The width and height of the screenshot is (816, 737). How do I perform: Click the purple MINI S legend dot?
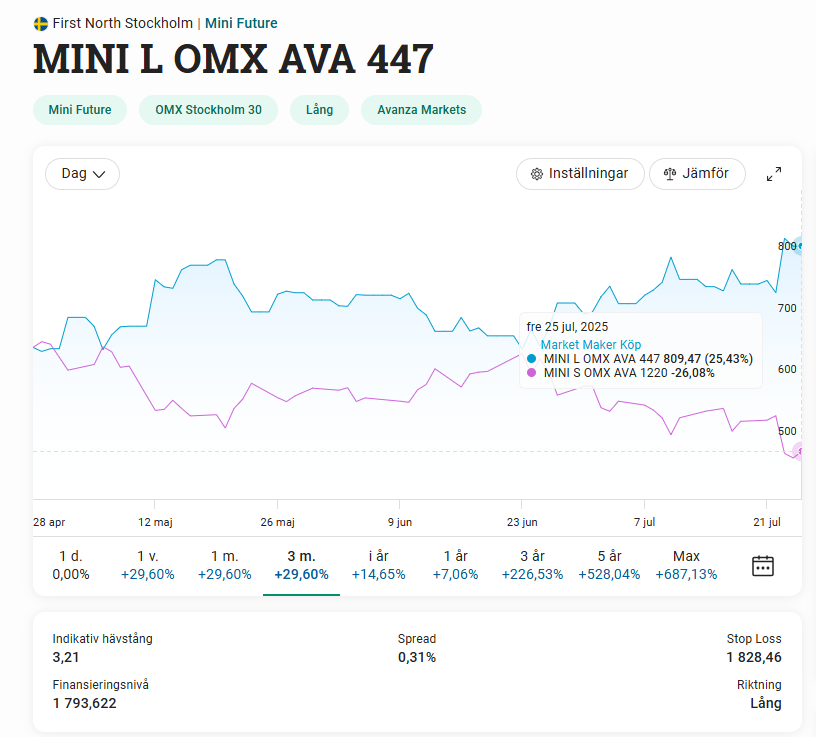click(x=531, y=373)
